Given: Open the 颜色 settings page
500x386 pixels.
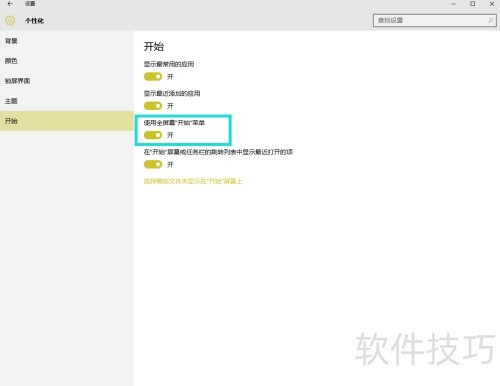Looking at the screenshot, I should pyautogui.click(x=67, y=61).
